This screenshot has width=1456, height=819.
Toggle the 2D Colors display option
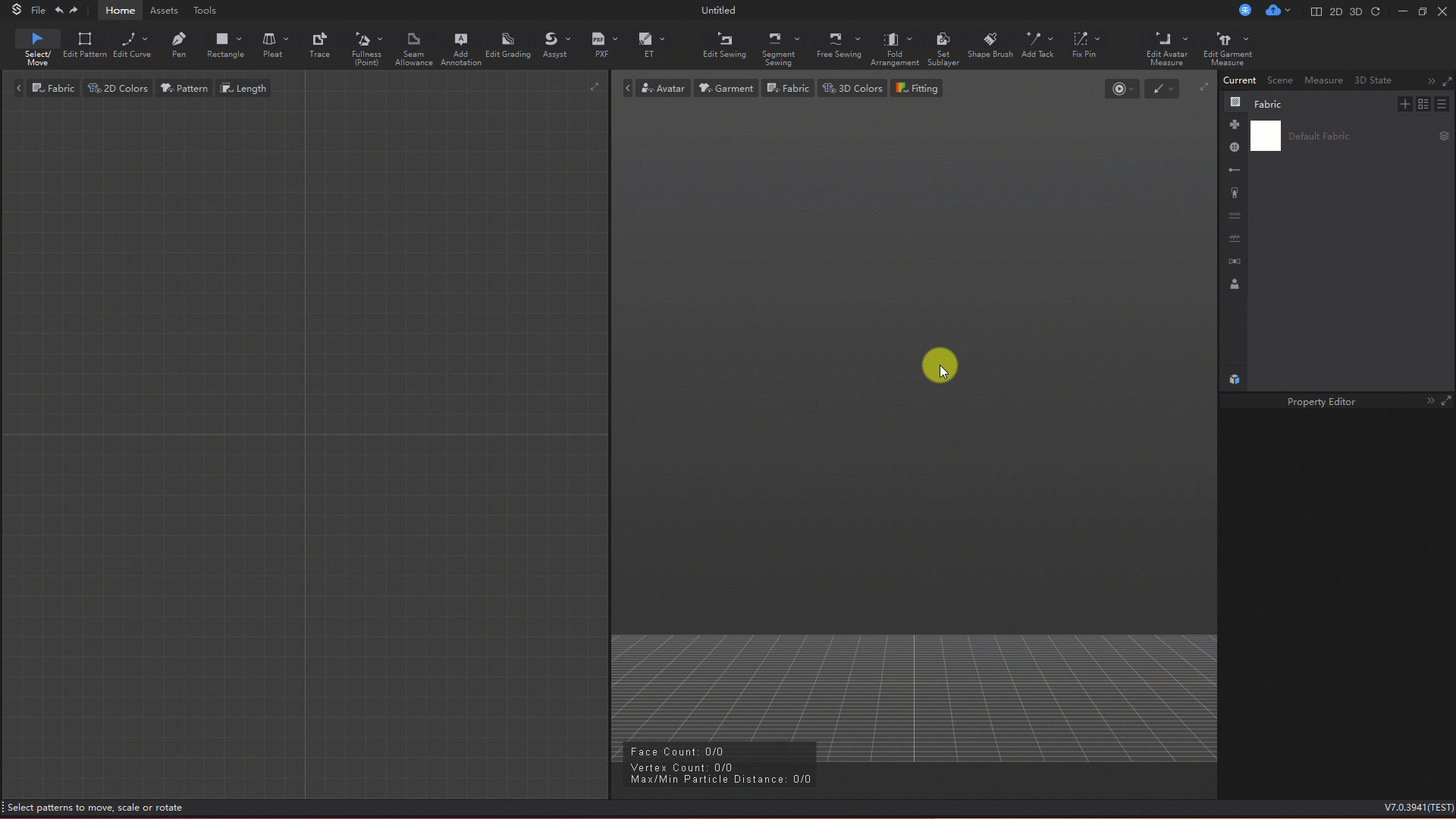click(x=118, y=88)
